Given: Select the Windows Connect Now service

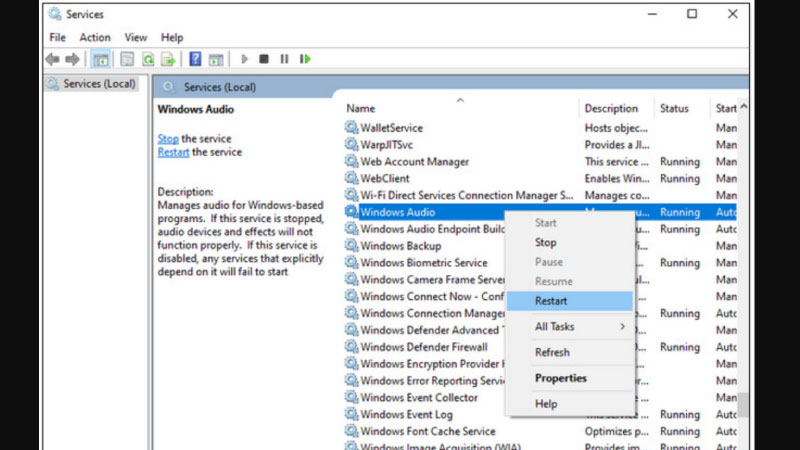Looking at the screenshot, I should [432, 296].
